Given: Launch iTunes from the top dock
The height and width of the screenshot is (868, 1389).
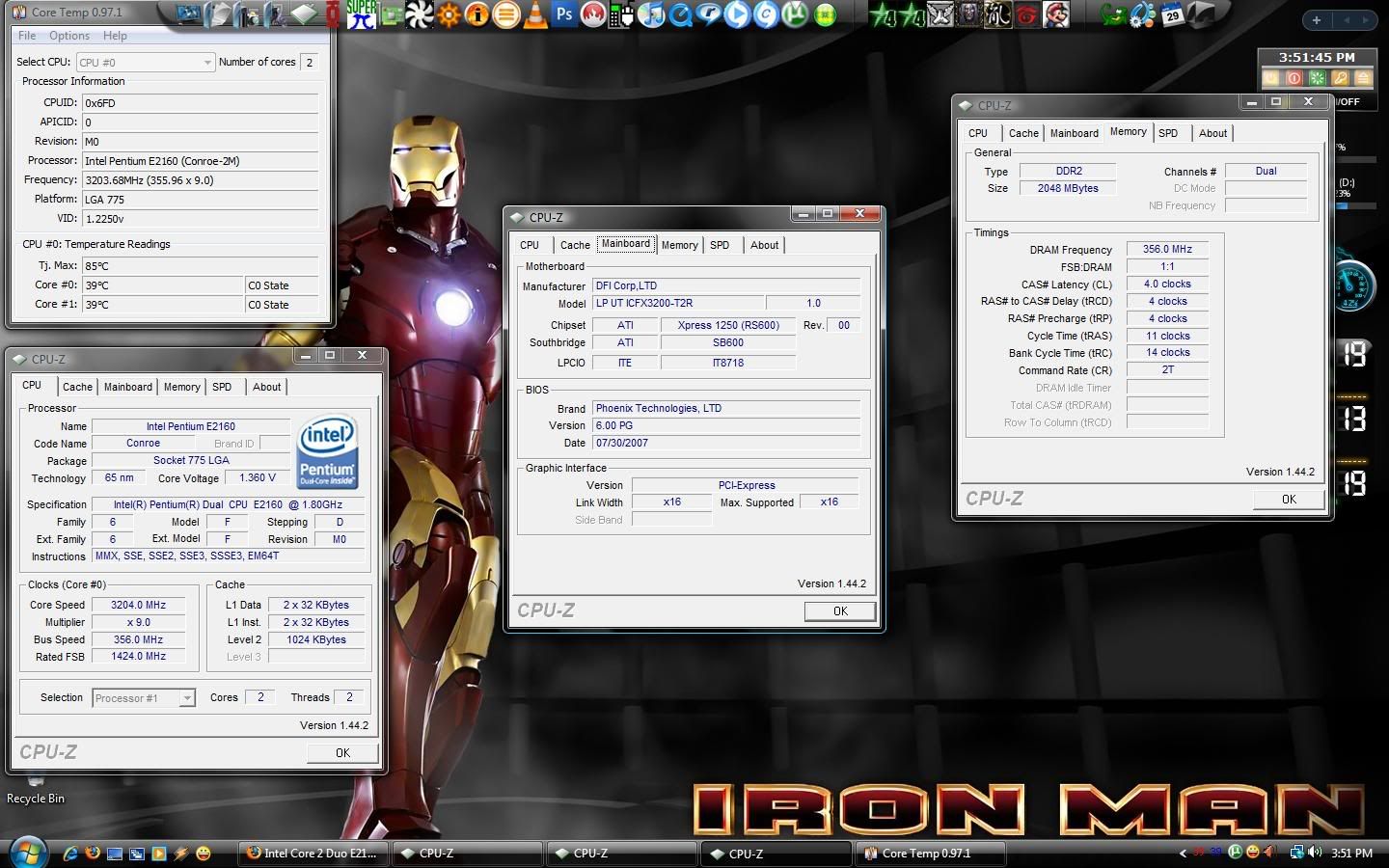Looking at the screenshot, I should click(651, 14).
